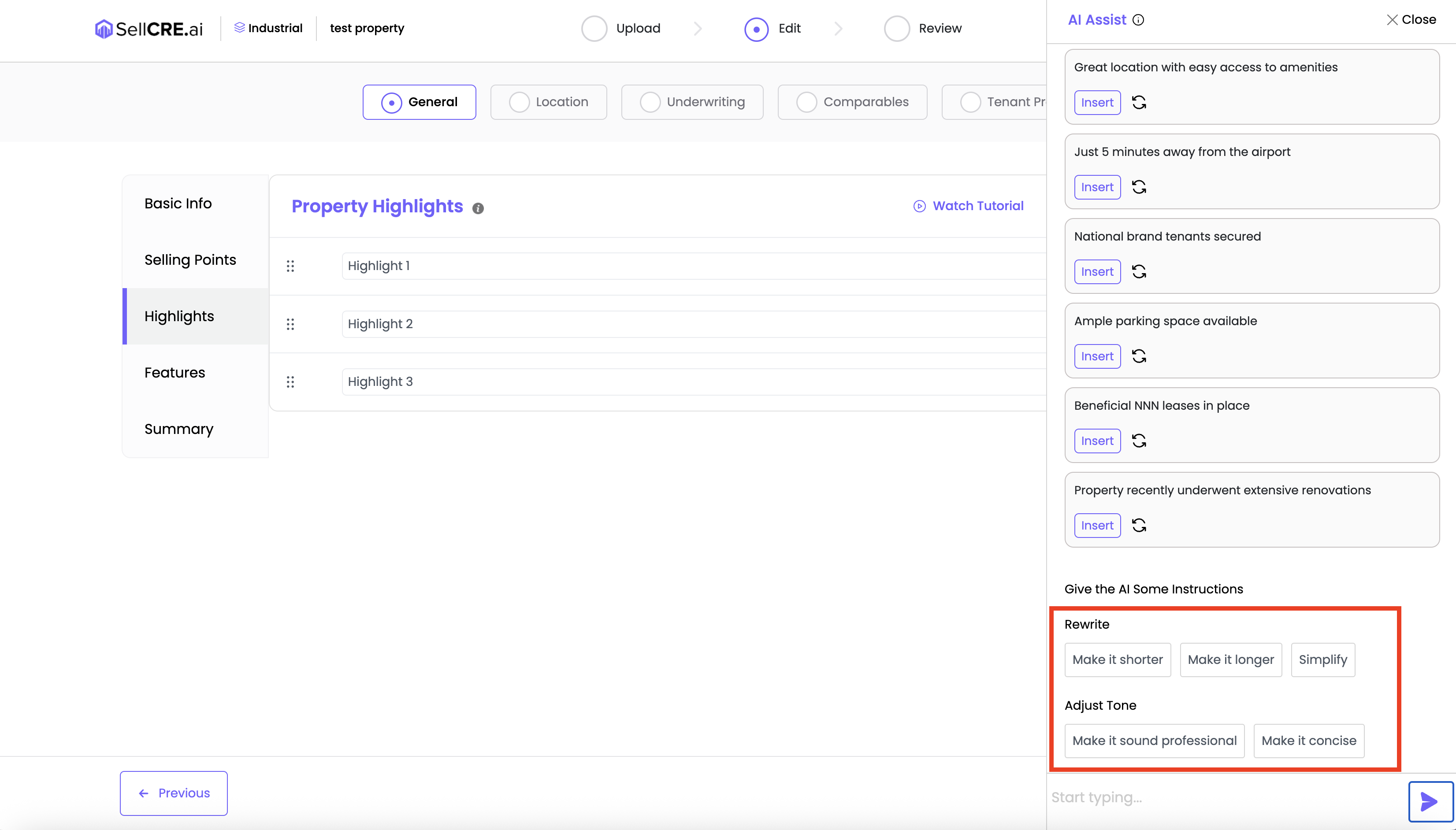
Task: Open the Summary sidebar section
Action: point(178,429)
